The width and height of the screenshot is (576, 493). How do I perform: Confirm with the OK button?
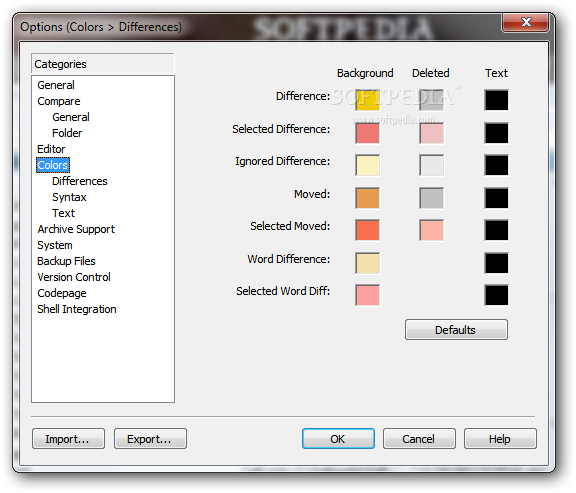tap(338, 439)
